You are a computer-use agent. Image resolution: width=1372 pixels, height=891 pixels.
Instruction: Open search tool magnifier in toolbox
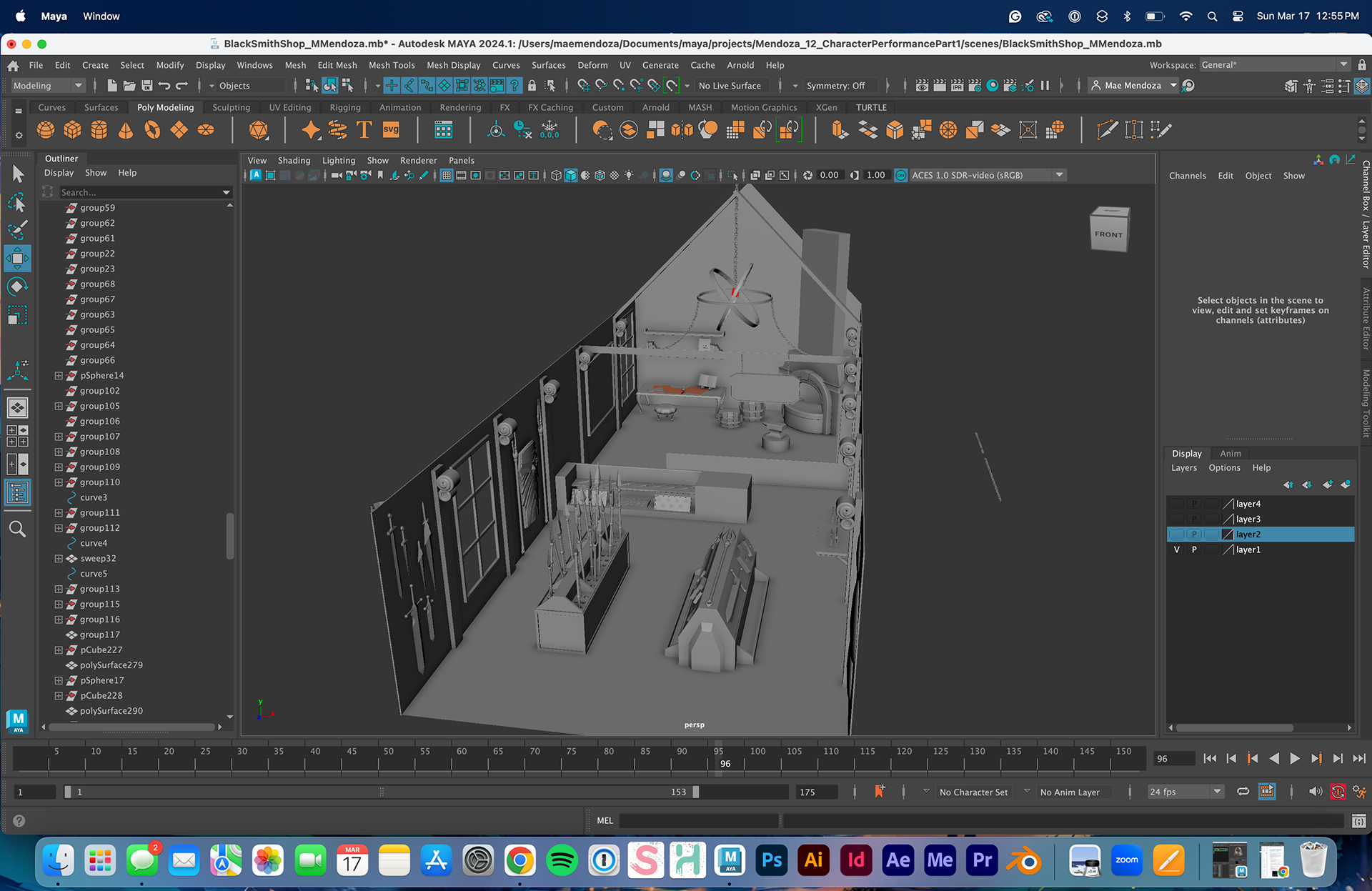17,529
